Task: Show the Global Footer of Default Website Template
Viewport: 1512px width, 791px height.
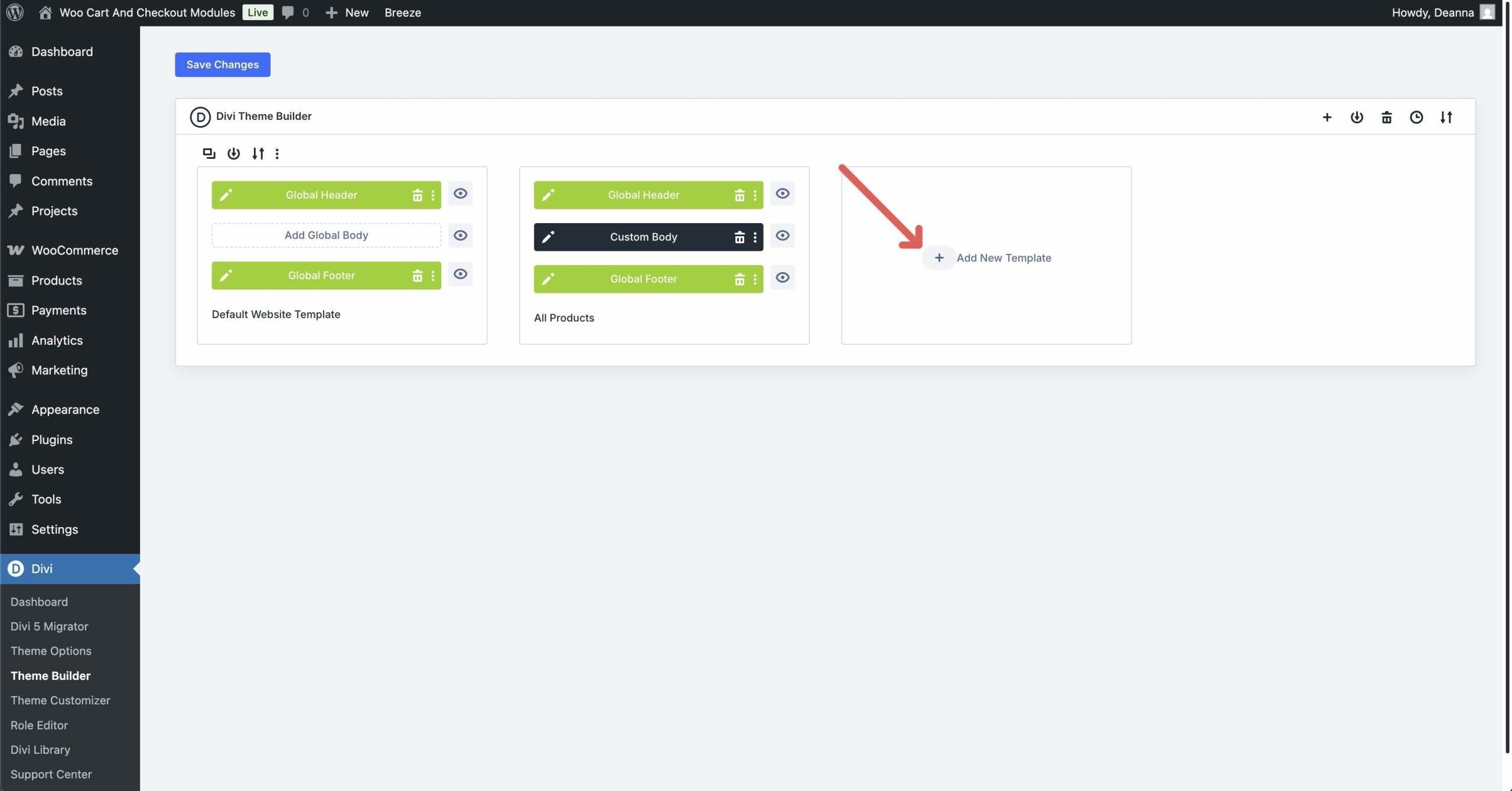Action: [x=460, y=274]
